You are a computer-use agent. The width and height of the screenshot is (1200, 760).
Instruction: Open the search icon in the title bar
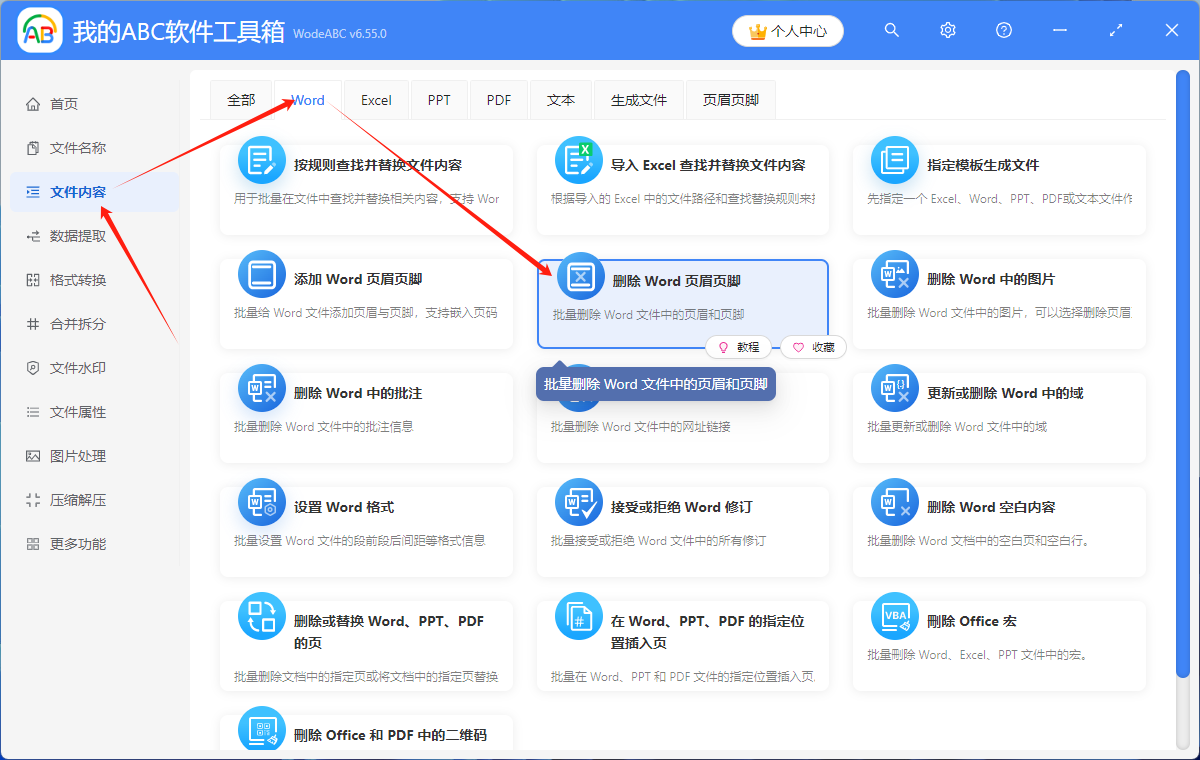(891, 30)
